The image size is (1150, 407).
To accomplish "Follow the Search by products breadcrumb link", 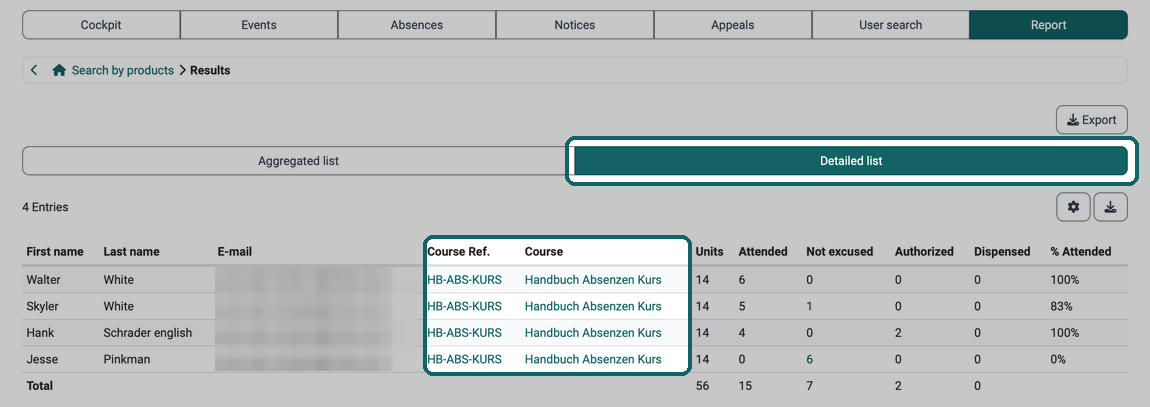I will pyautogui.click(x=122, y=70).
